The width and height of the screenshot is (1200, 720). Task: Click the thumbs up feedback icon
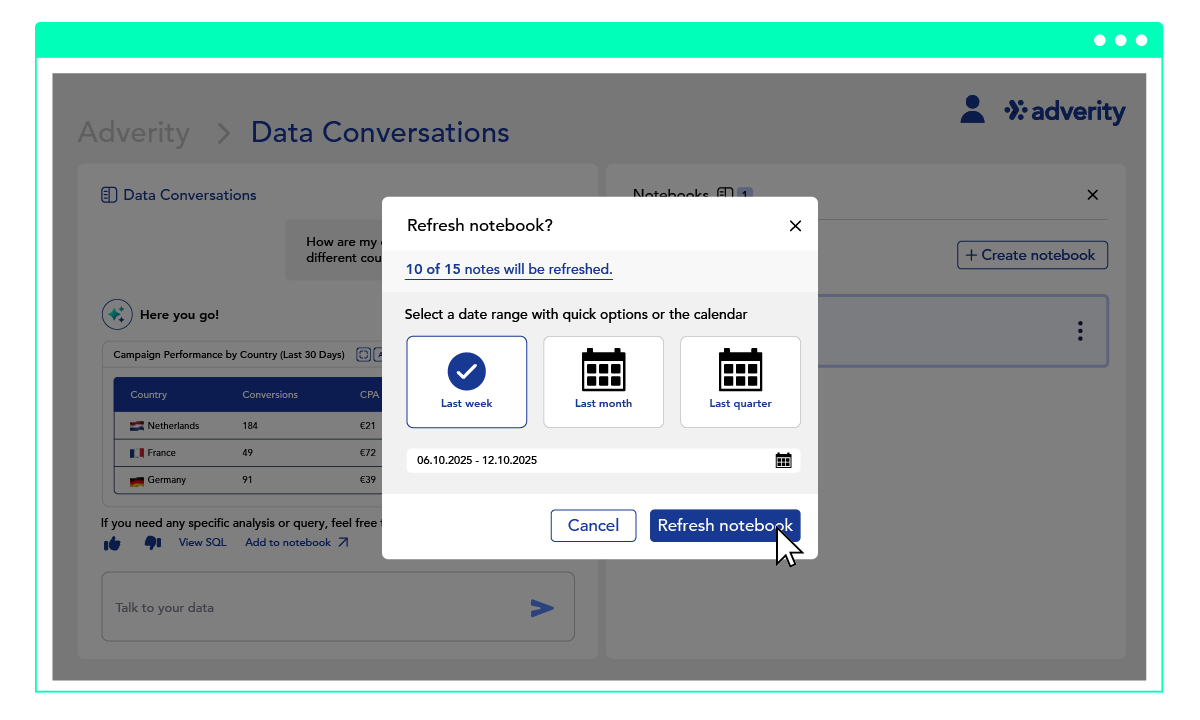click(112, 543)
